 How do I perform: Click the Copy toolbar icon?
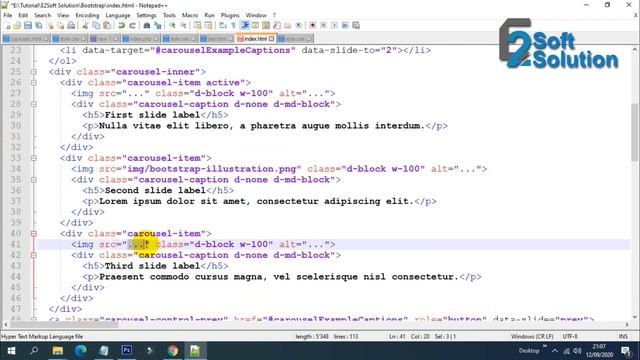[x=96, y=25]
